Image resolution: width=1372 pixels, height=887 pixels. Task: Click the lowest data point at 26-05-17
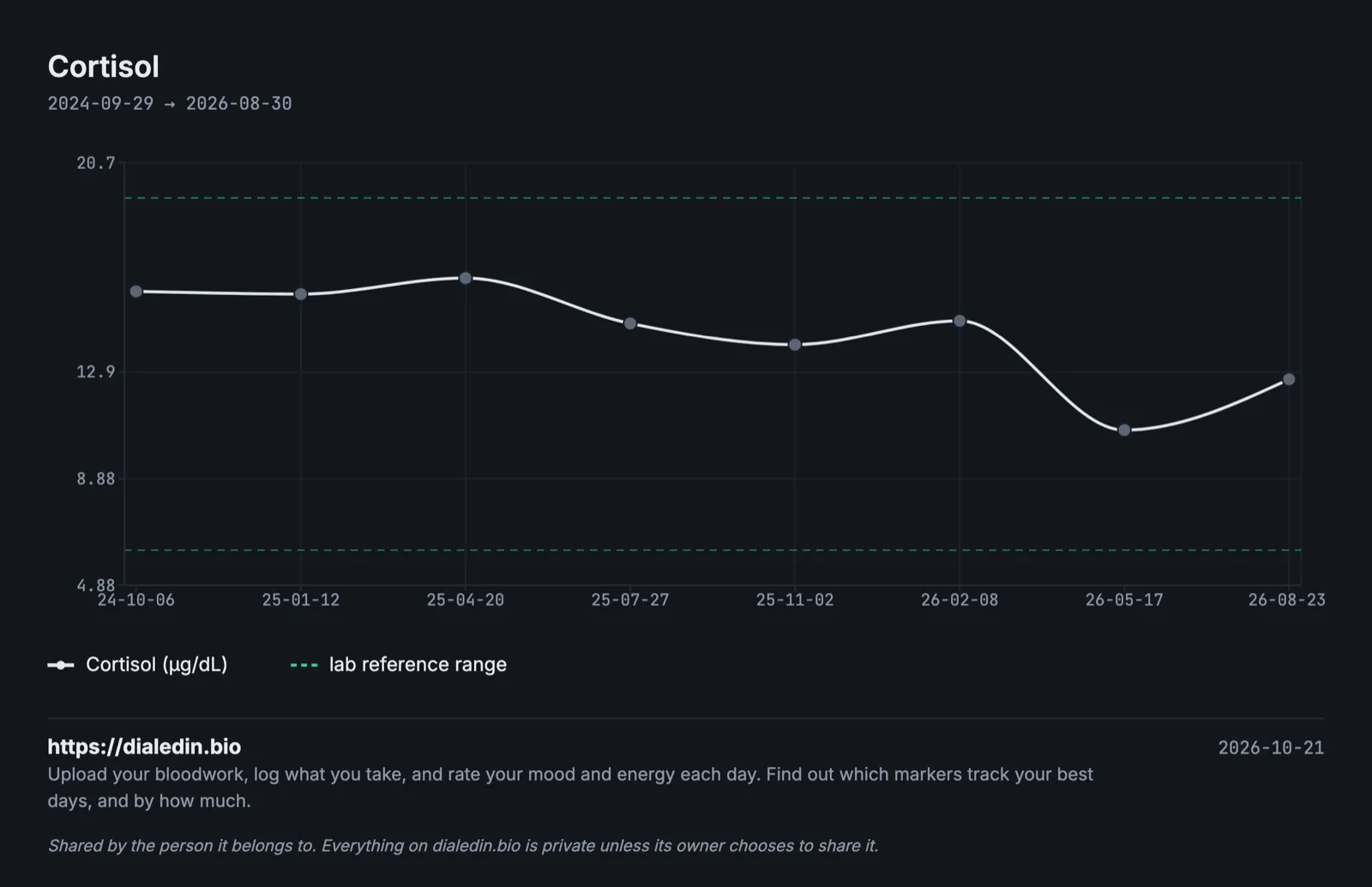[1124, 430]
